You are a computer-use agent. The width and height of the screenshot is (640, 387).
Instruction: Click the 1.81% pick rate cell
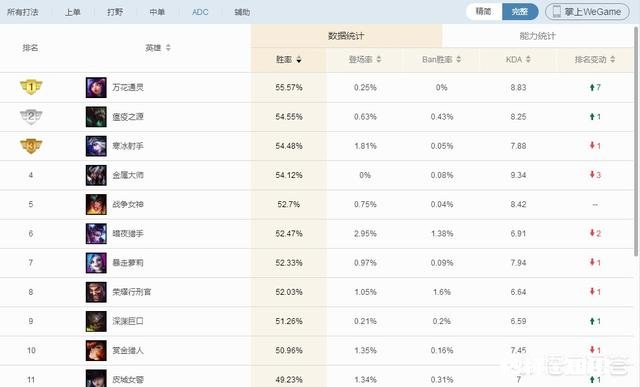[x=365, y=146]
